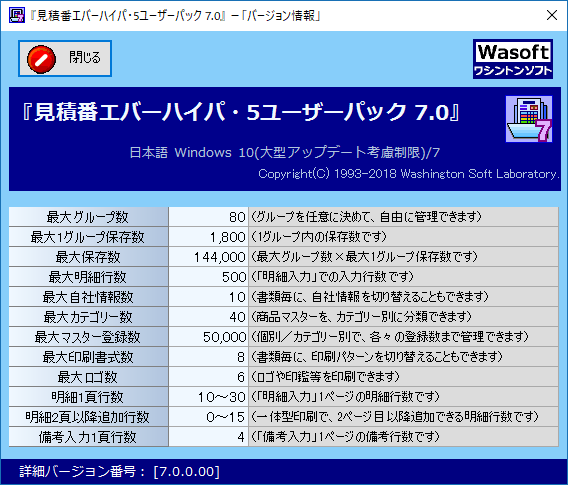Screen dimensions: 568x485
Task: Click the 閉じる button label
Action: pos(85,58)
